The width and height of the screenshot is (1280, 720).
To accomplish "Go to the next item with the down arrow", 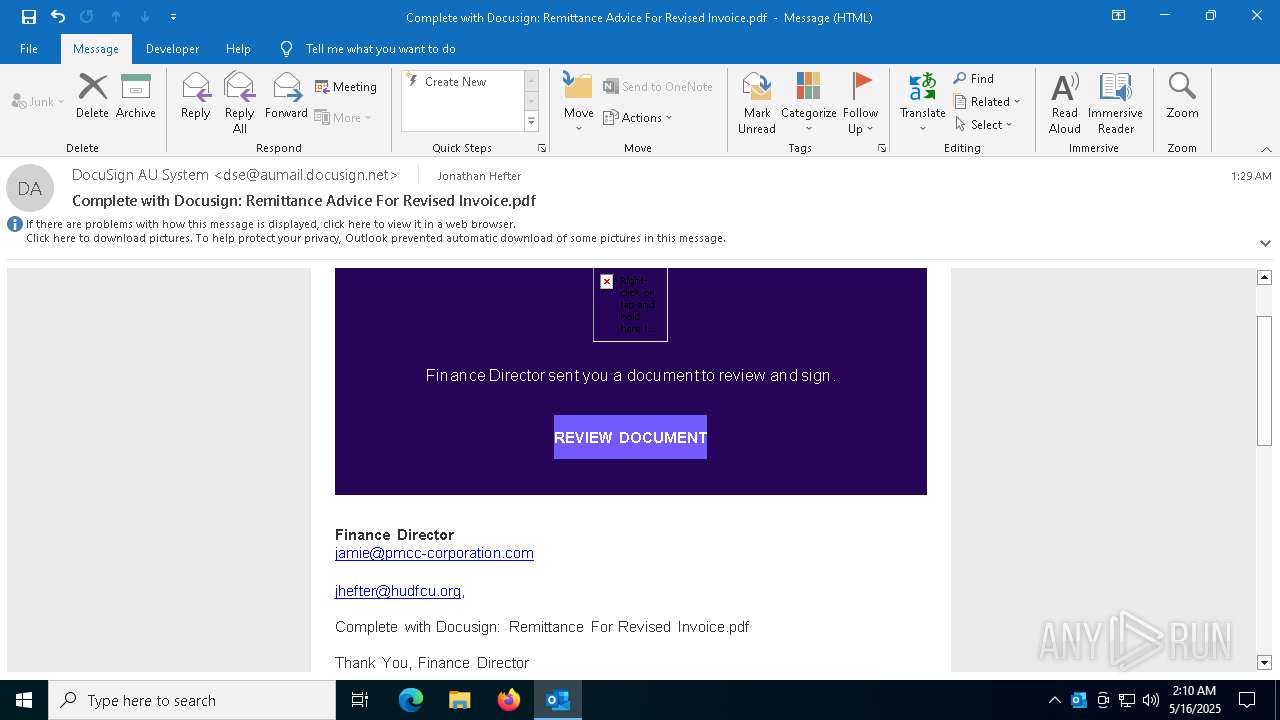I will tap(145, 17).
